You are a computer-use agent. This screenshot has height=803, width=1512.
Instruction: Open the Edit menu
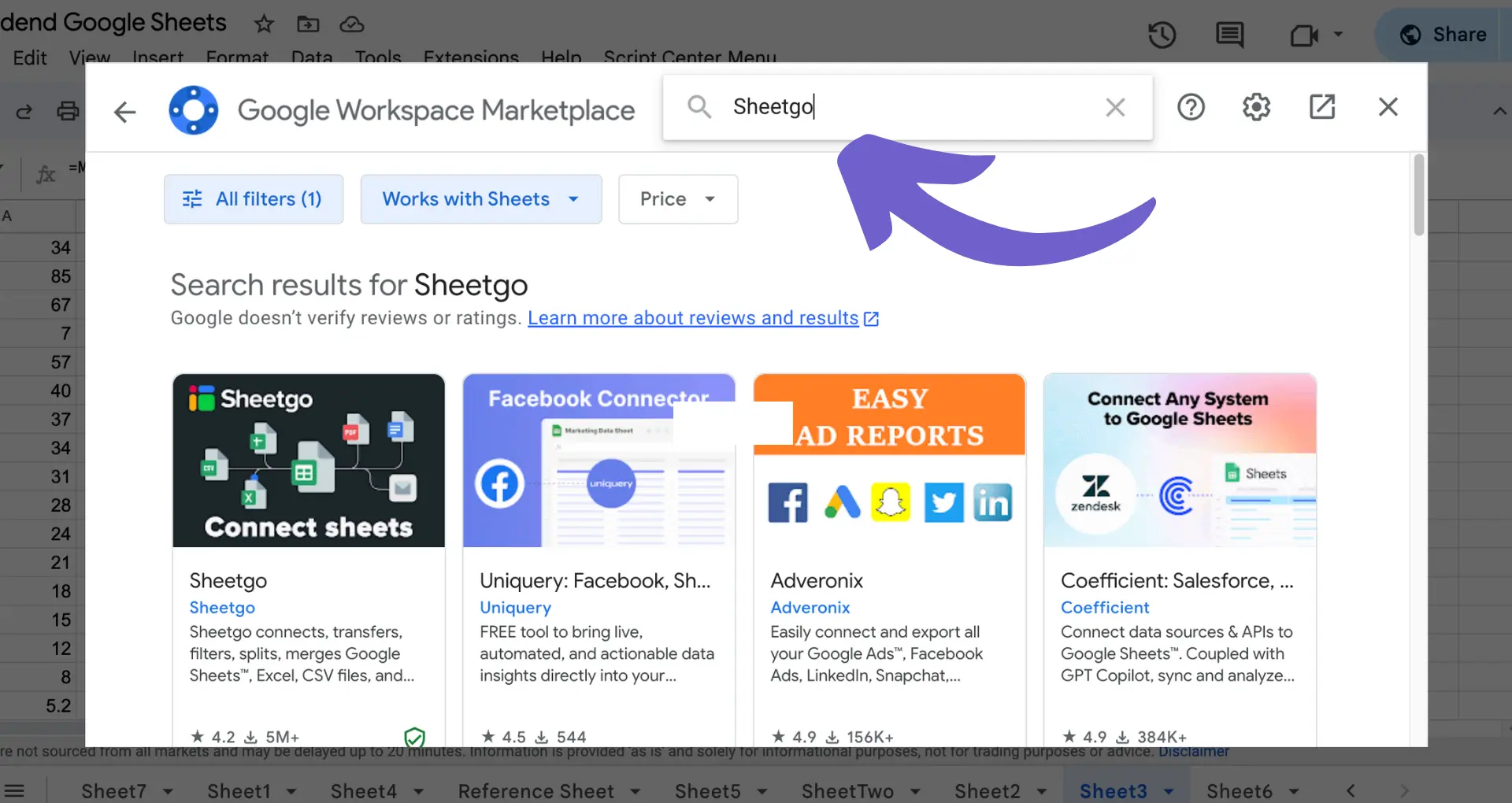30,57
